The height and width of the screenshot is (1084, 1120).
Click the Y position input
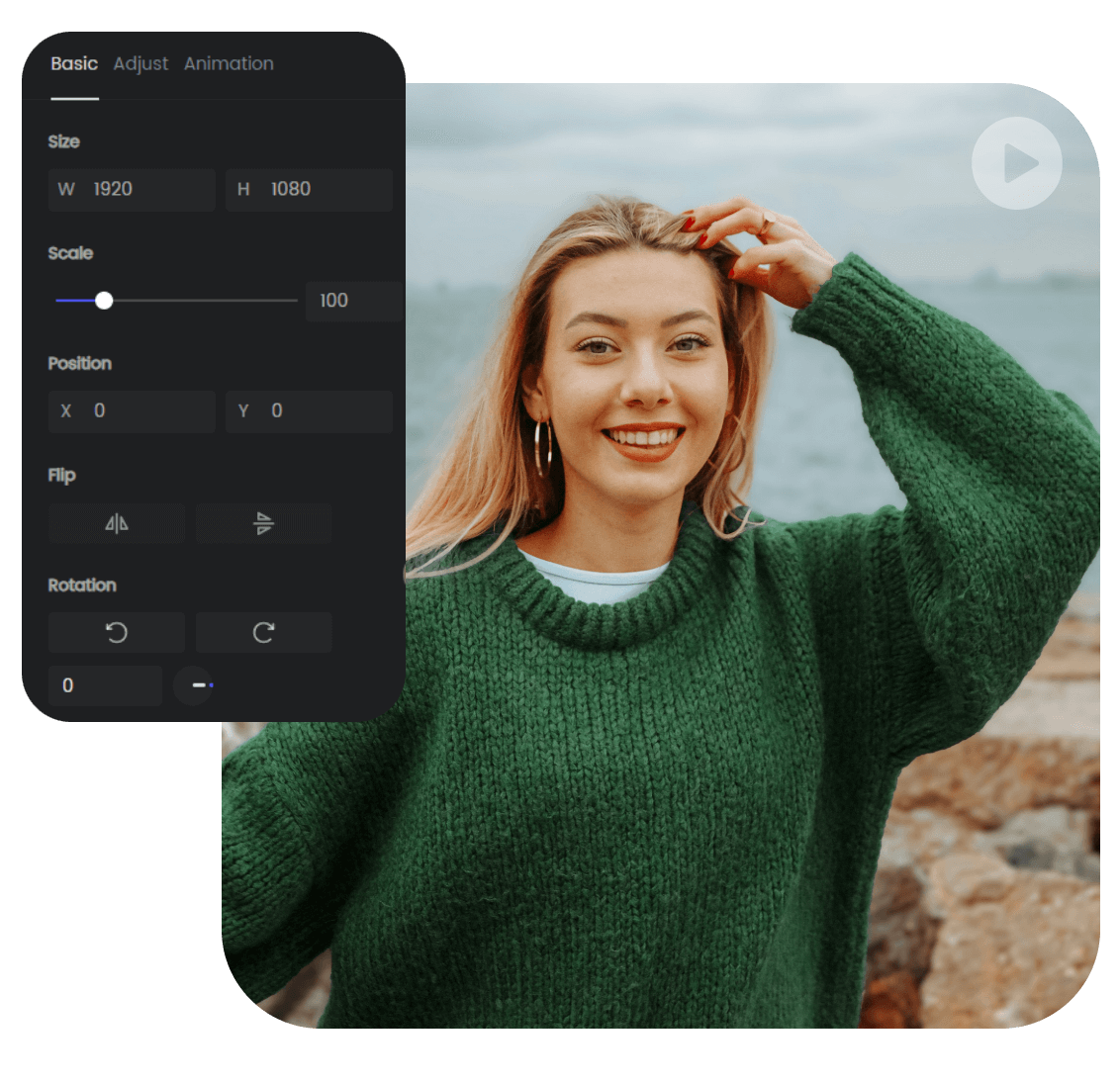(309, 410)
